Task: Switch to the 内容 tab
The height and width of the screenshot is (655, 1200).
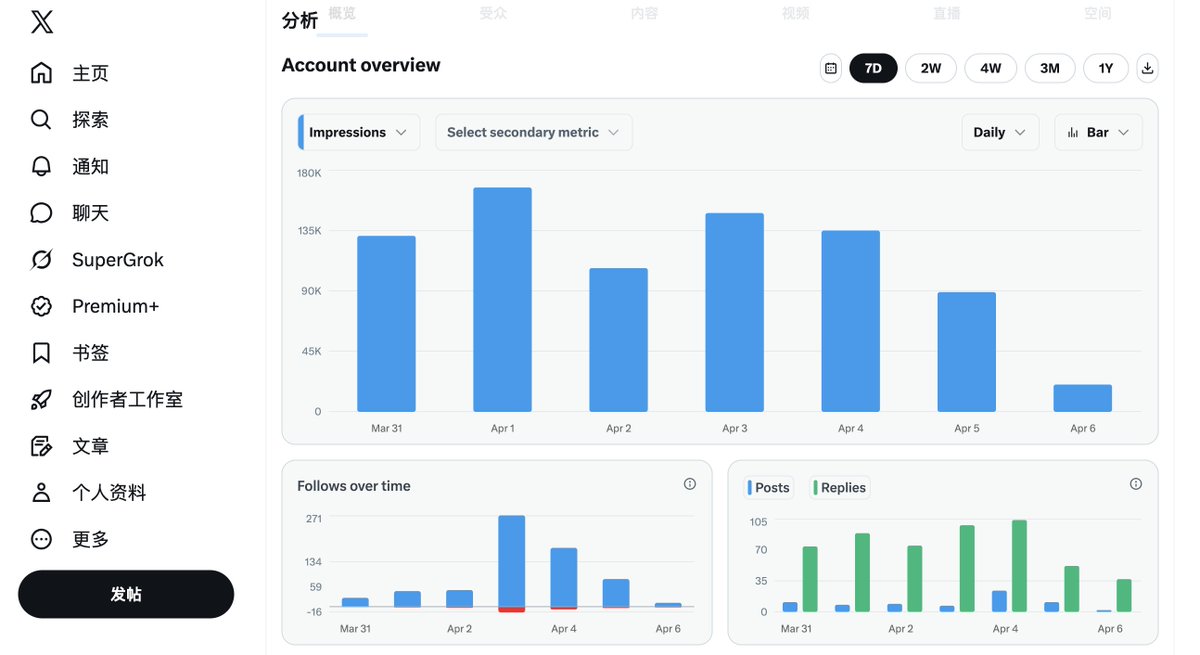Action: [x=644, y=14]
